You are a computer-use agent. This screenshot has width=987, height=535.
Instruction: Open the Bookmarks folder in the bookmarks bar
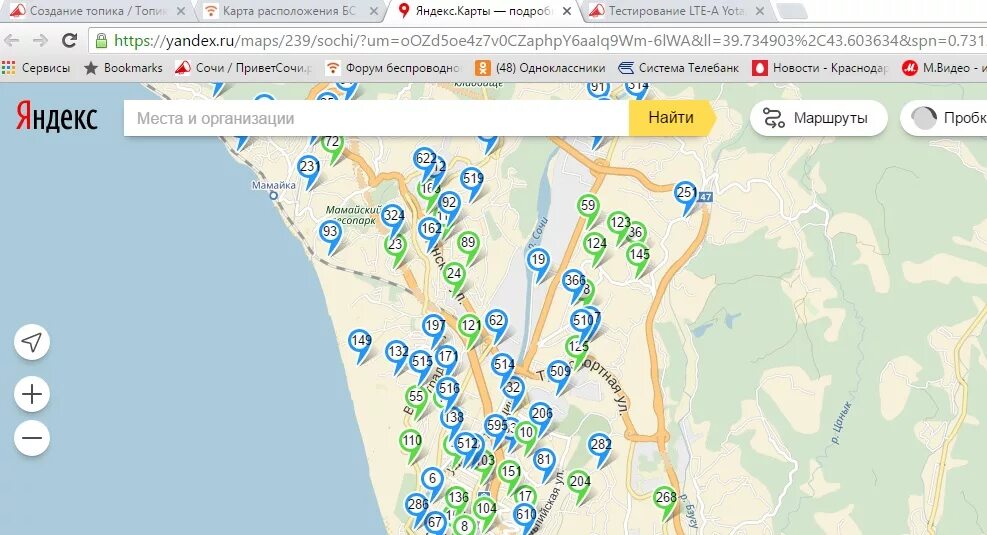123,67
